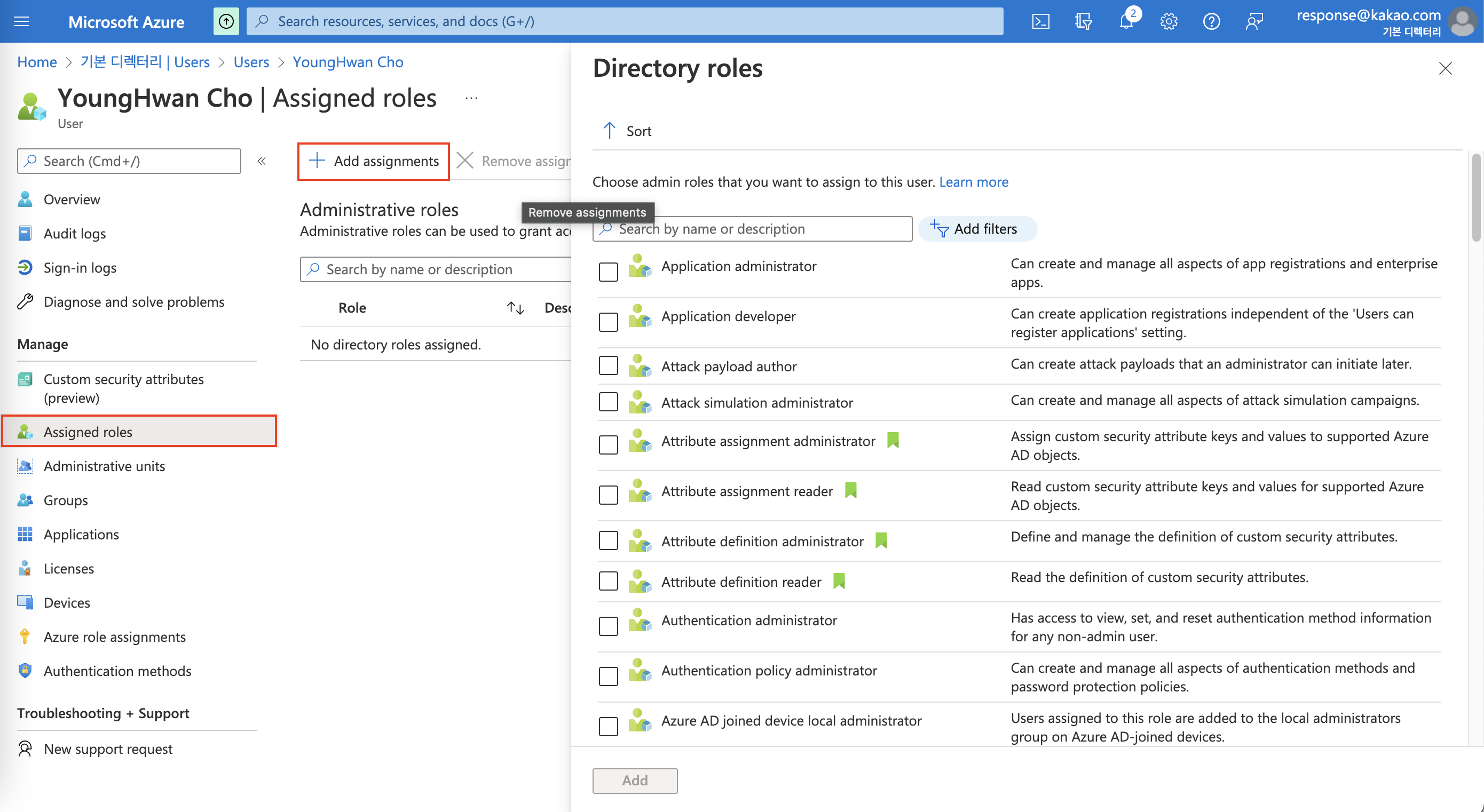This screenshot has height=812, width=1484.
Task: Go to YoungHwan Cho breadcrumb
Action: click(x=348, y=61)
